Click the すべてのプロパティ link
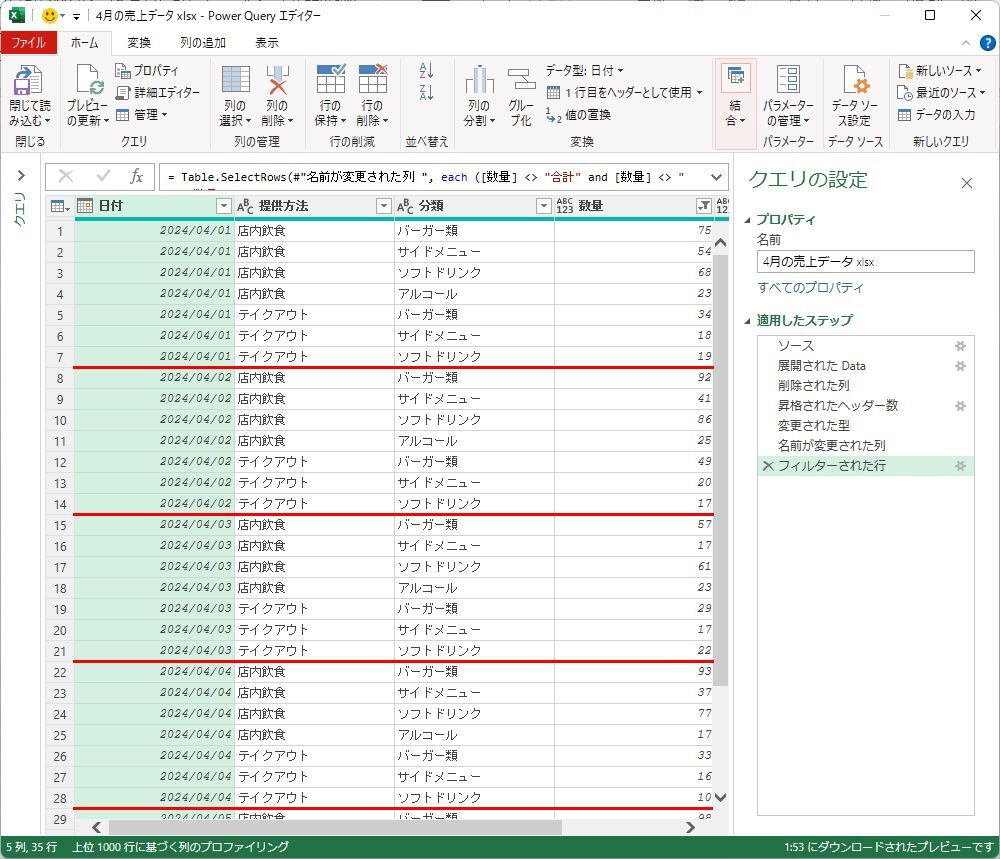This screenshot has width=1000, height=859. click(810, 288)
